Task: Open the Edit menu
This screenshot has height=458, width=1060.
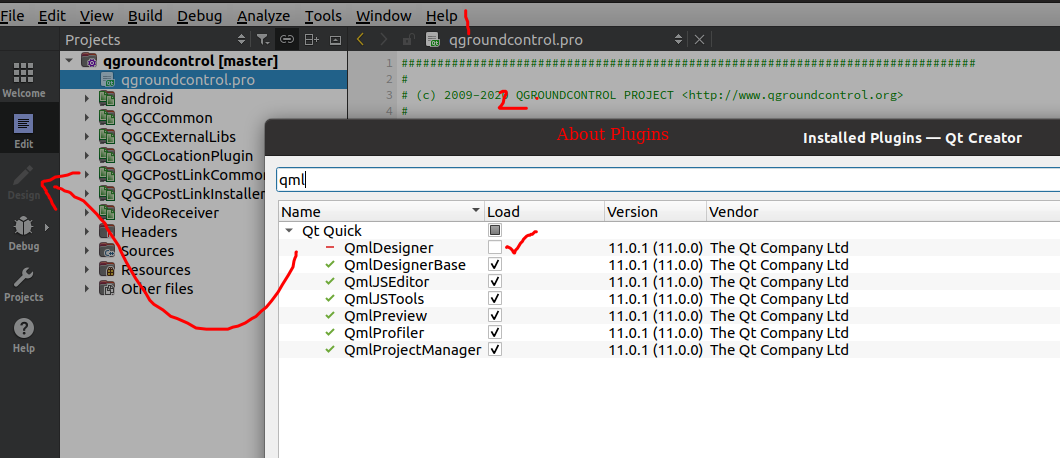Action: click(x=51, y=16)
